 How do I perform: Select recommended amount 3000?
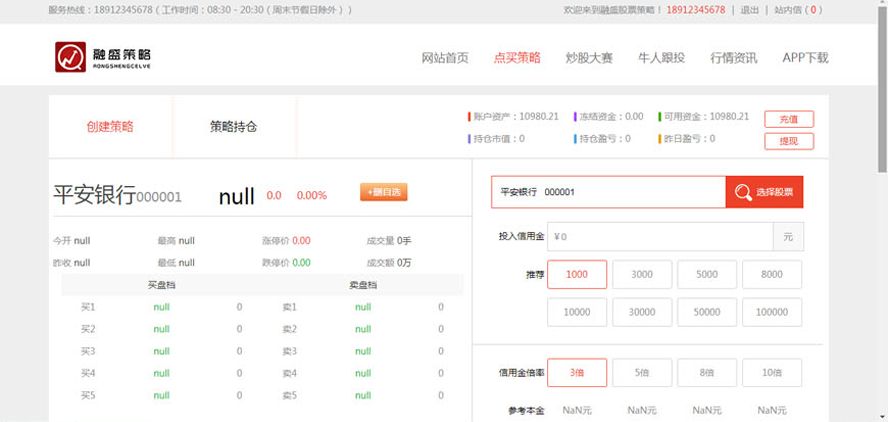point(642,275)
